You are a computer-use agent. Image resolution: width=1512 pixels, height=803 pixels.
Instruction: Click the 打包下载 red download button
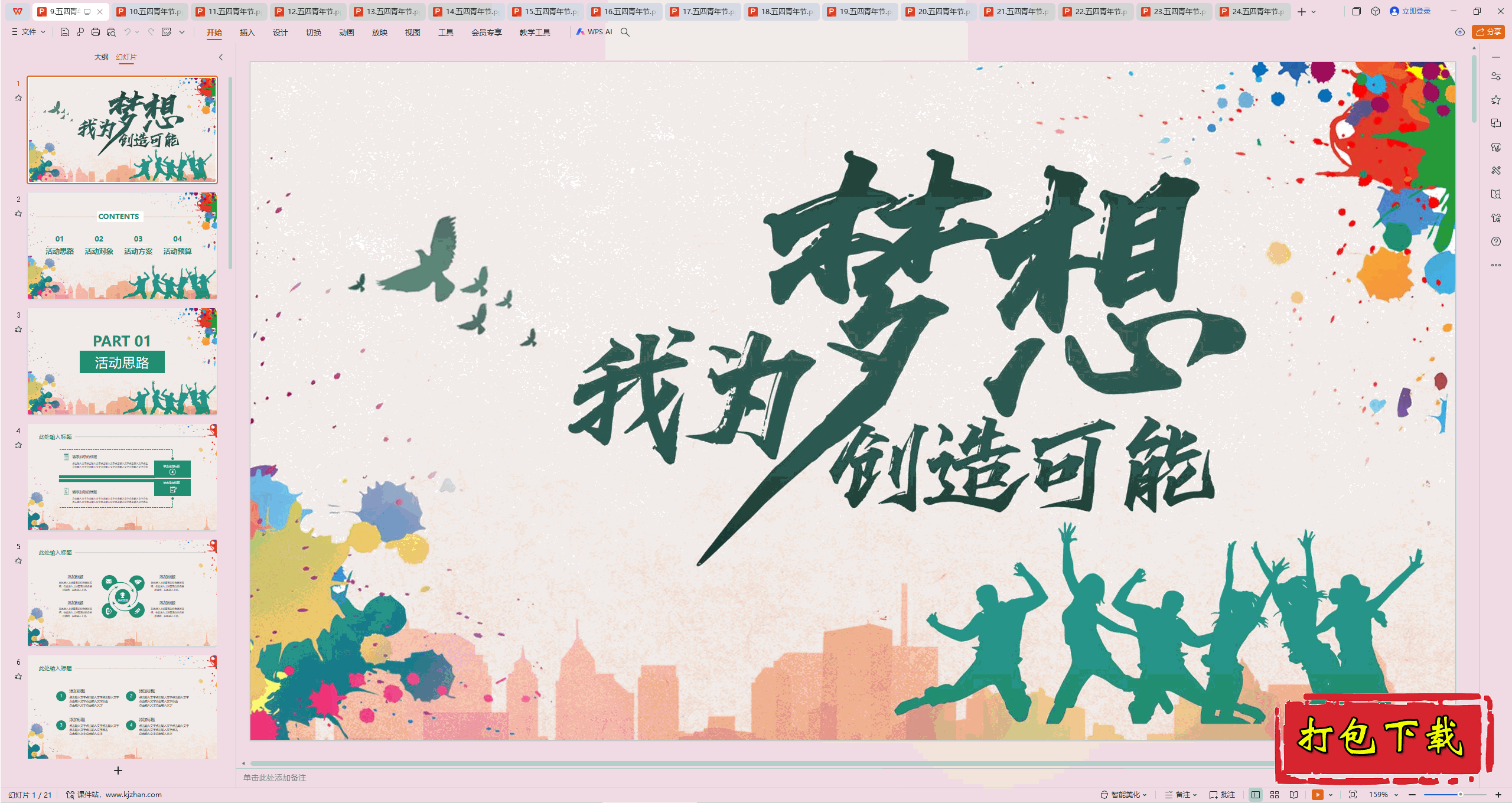1384,737
